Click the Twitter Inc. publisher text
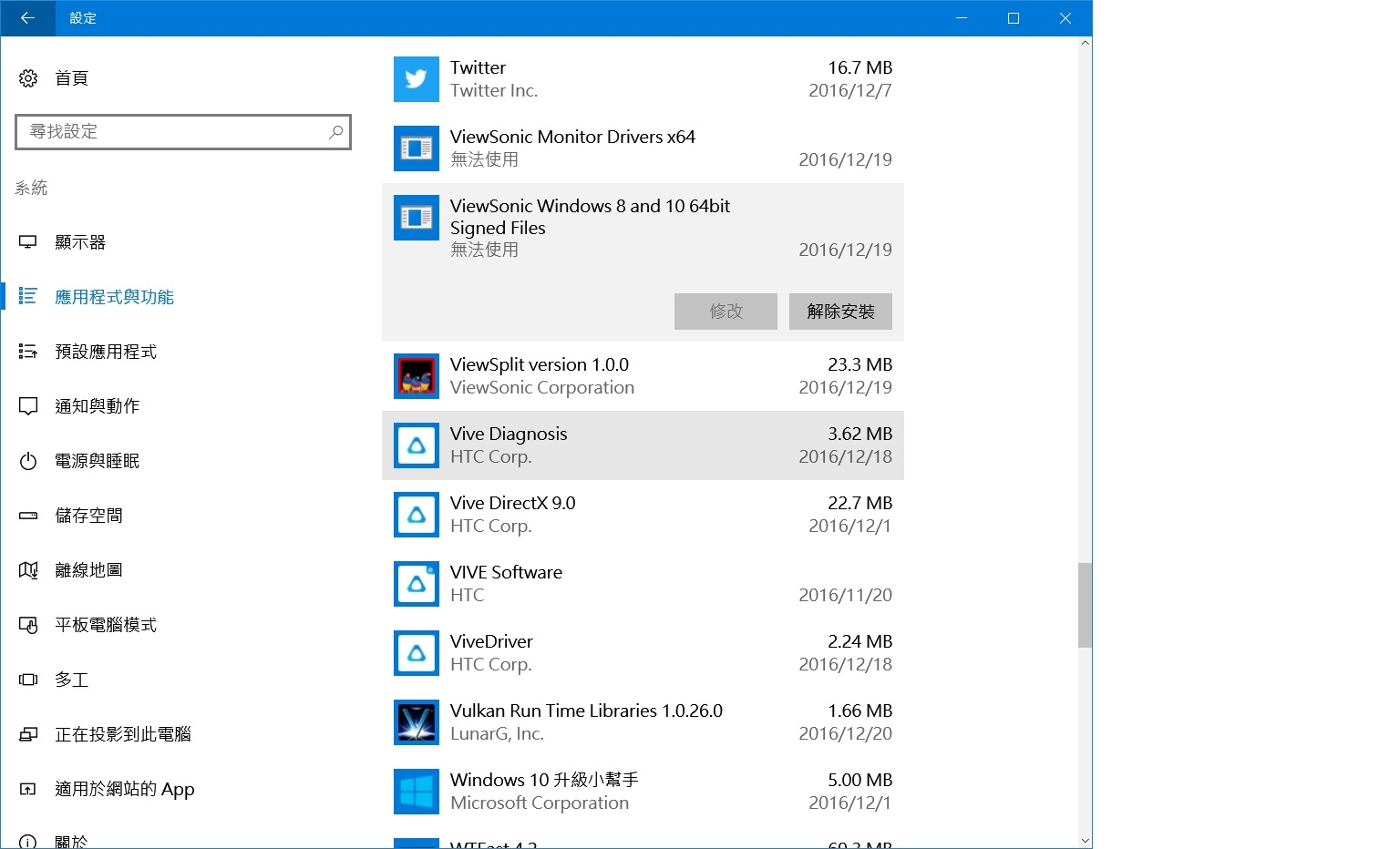1400x849 pixels. tap(494, 90)
